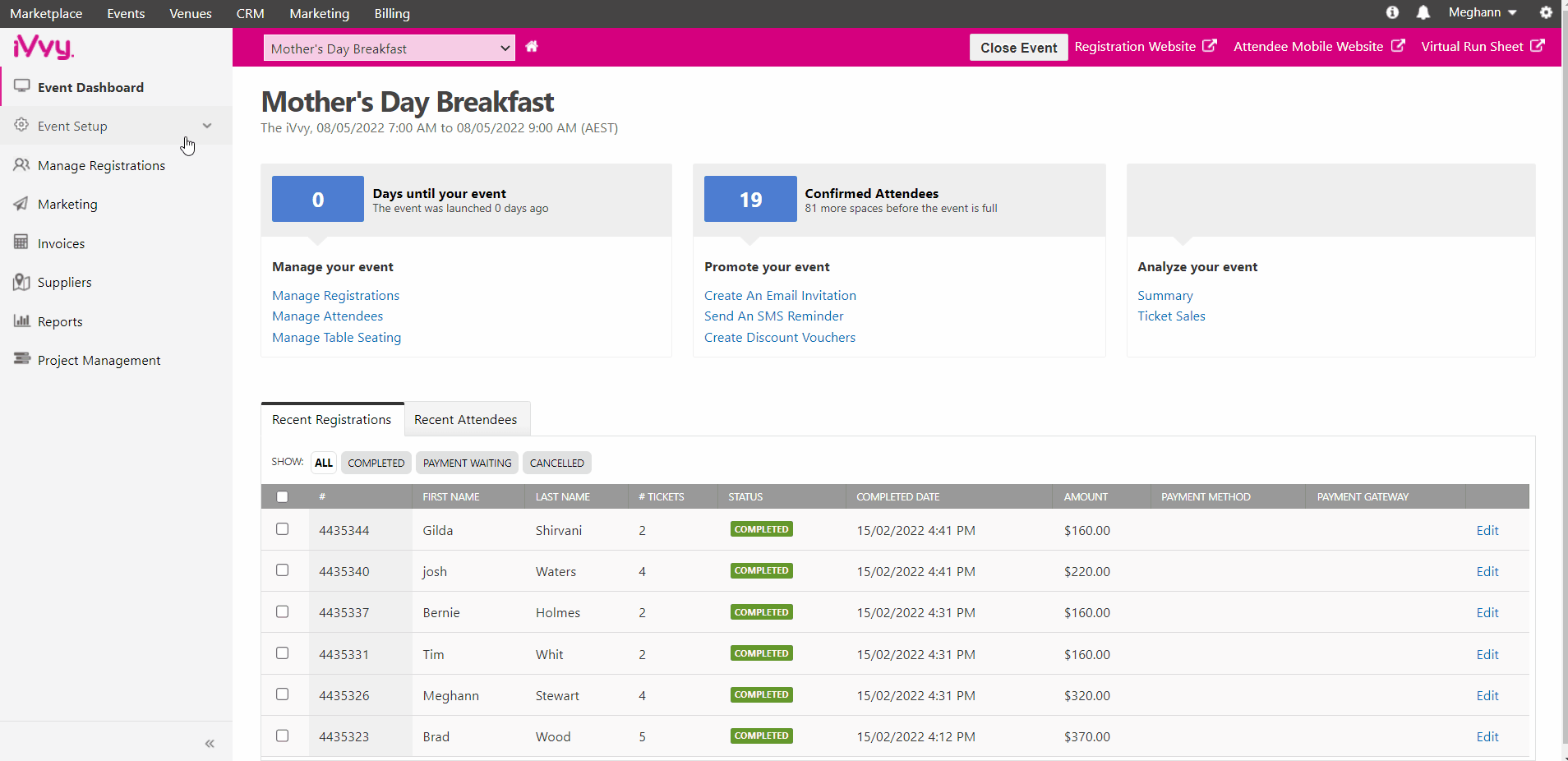Edit Gilda Shirvani's registration

point(1487,530)
